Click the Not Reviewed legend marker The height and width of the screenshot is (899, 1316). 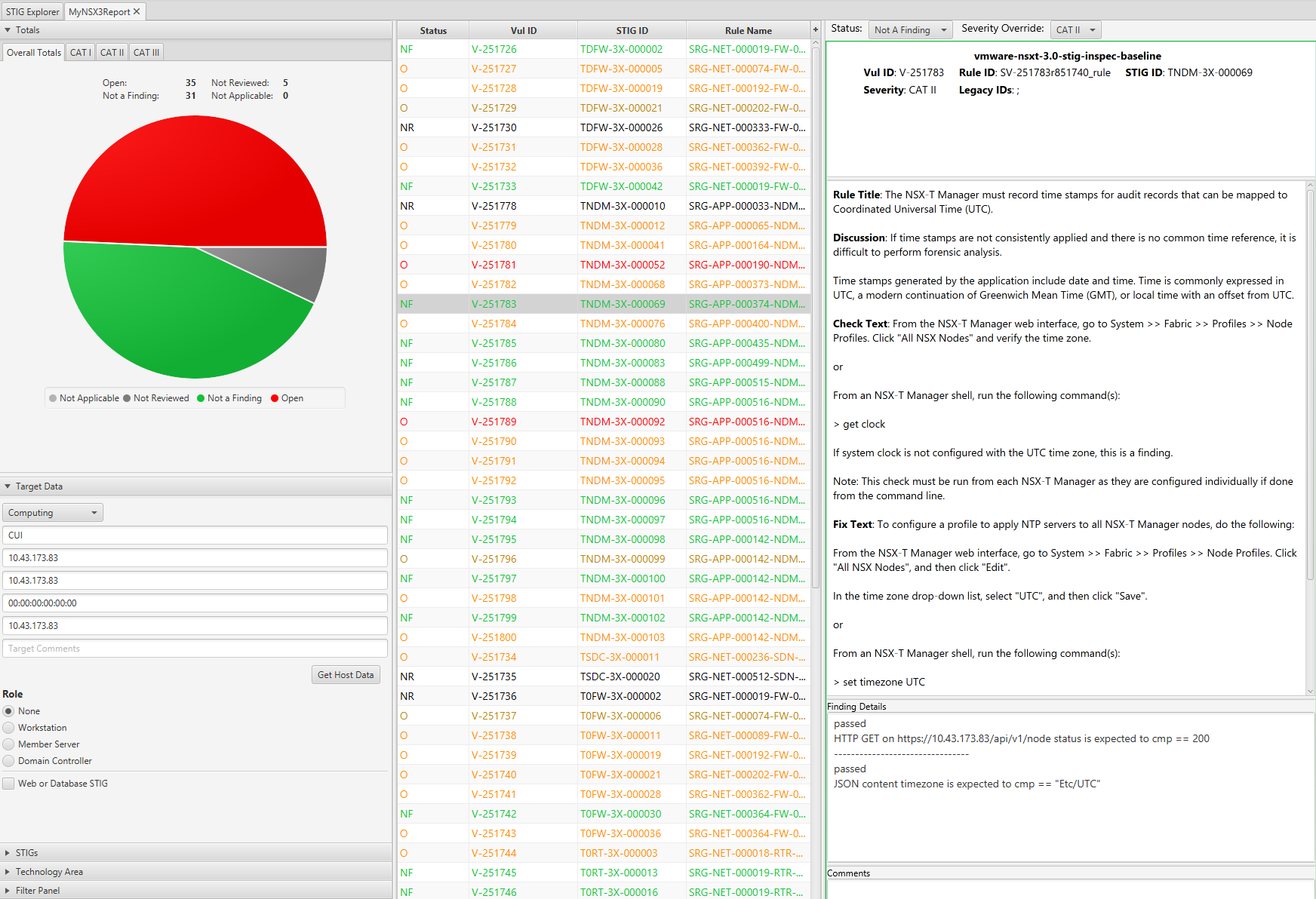click(x=127, y=398)
